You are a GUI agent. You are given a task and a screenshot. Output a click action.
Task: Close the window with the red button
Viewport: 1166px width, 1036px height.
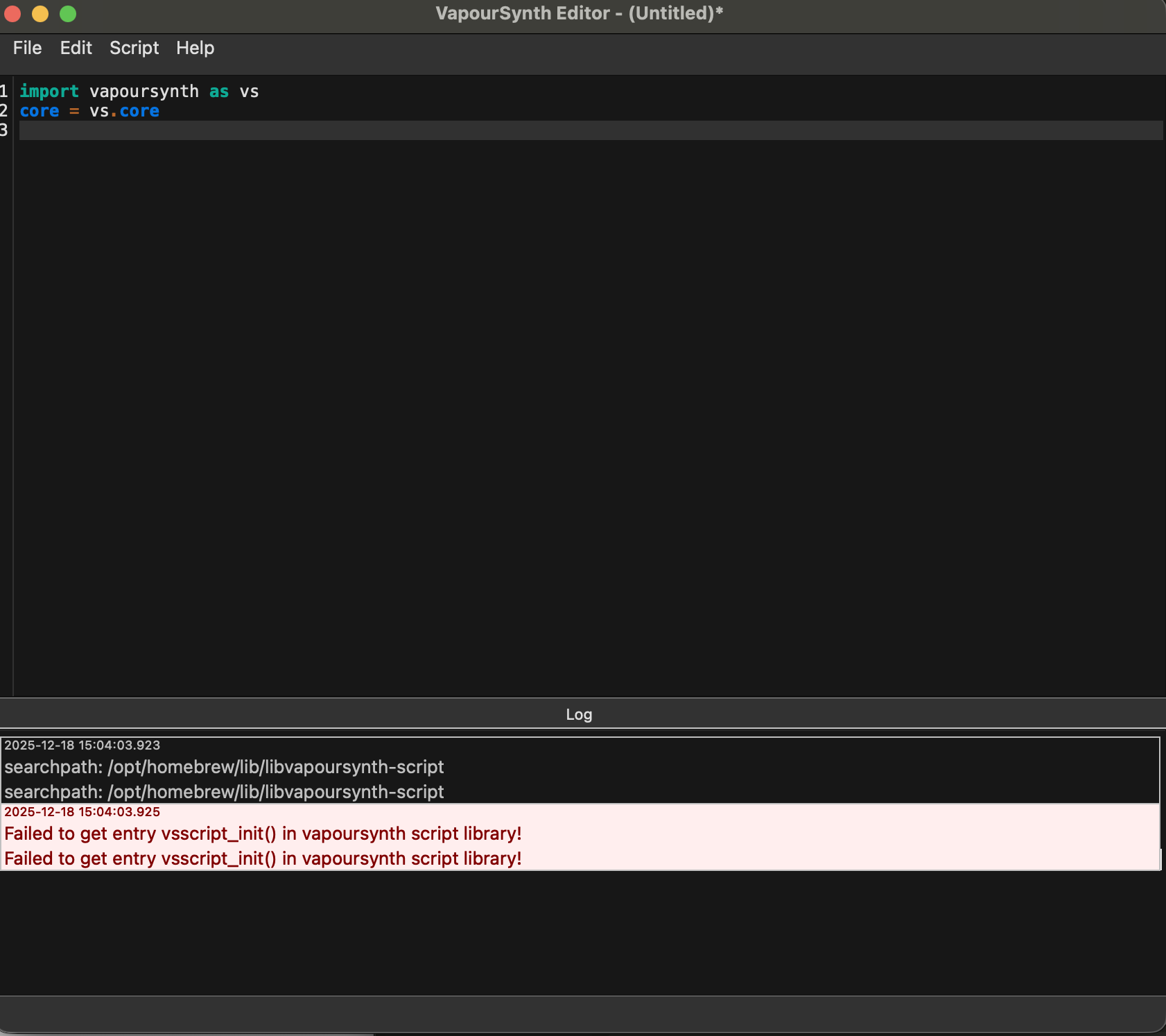(x=13, y=14)
